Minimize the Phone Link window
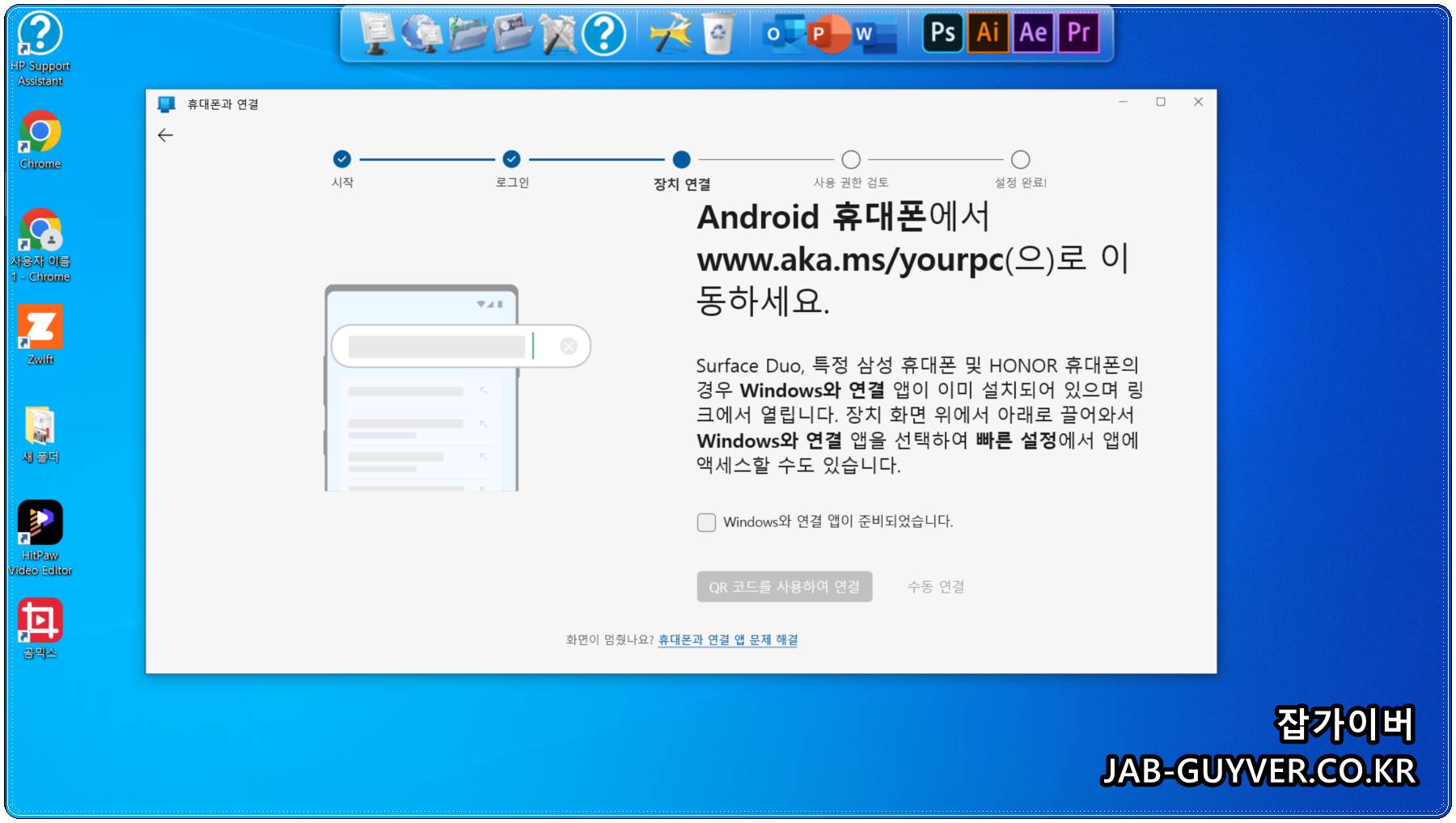Screen dimensions: 1456x823 pos(1123,102)
